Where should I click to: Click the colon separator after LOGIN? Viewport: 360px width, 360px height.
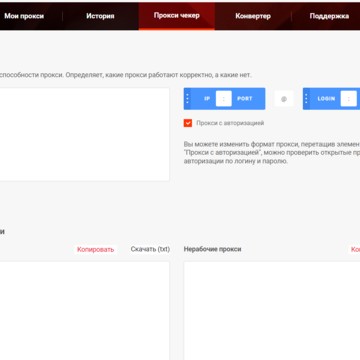tap(348, 99)
